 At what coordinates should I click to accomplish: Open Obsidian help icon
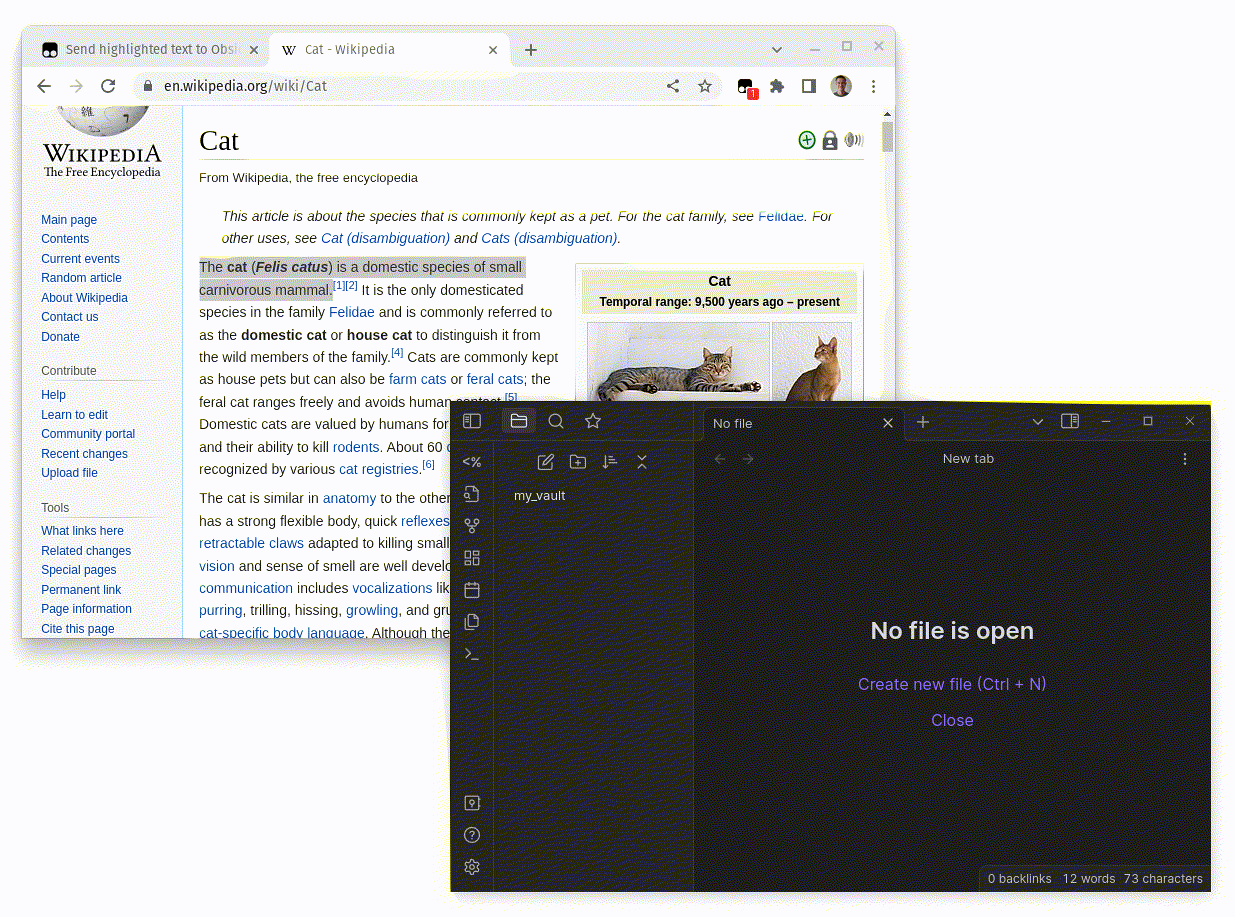[472, 835]
